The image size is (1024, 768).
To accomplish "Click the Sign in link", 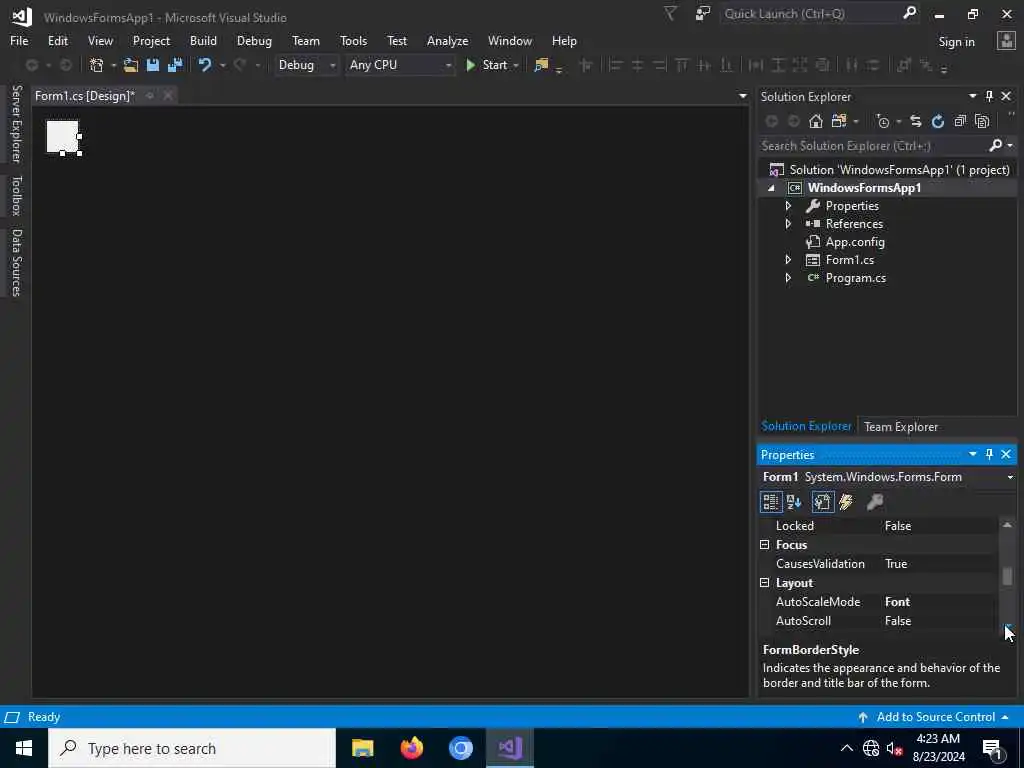I will (x=956, y=42).
